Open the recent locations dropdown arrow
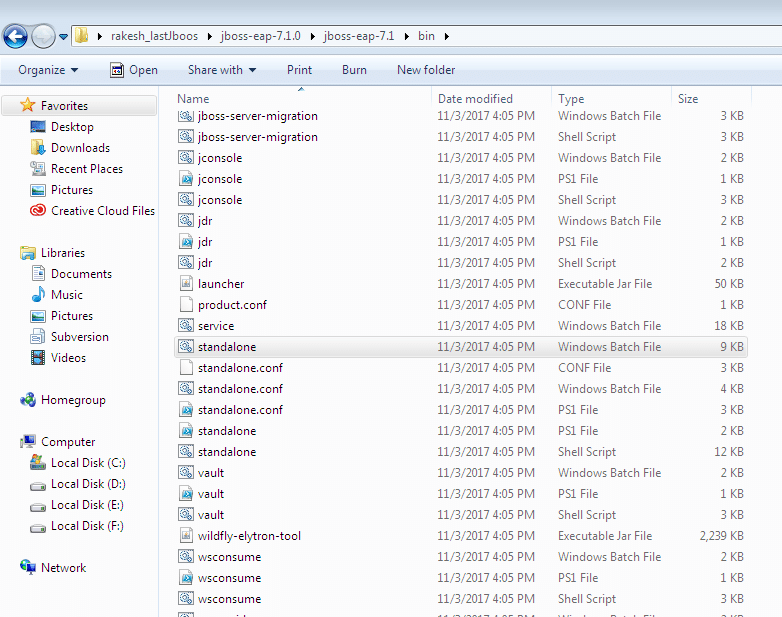 (64, 37)
